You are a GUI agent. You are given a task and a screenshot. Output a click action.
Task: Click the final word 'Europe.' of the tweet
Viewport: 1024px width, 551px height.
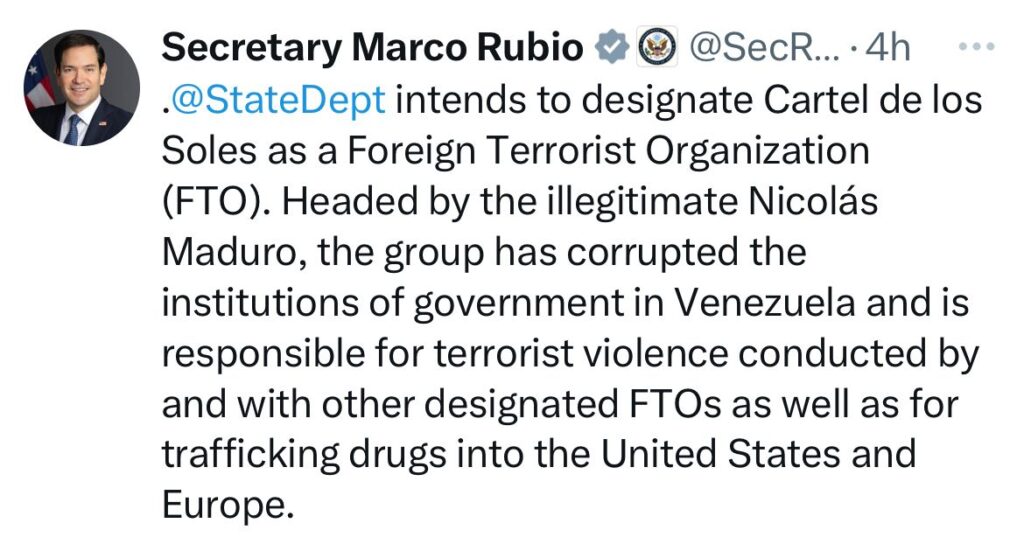point(229,504)
